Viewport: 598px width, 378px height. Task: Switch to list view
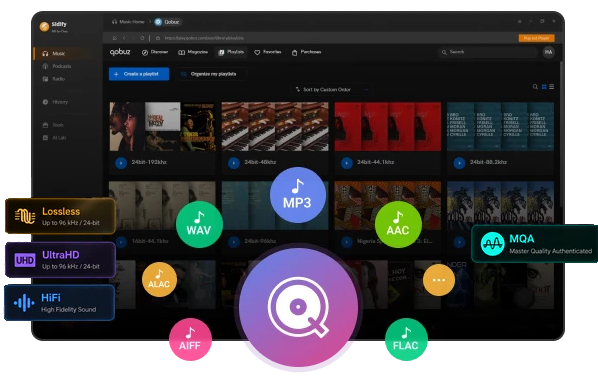(551, 87)
